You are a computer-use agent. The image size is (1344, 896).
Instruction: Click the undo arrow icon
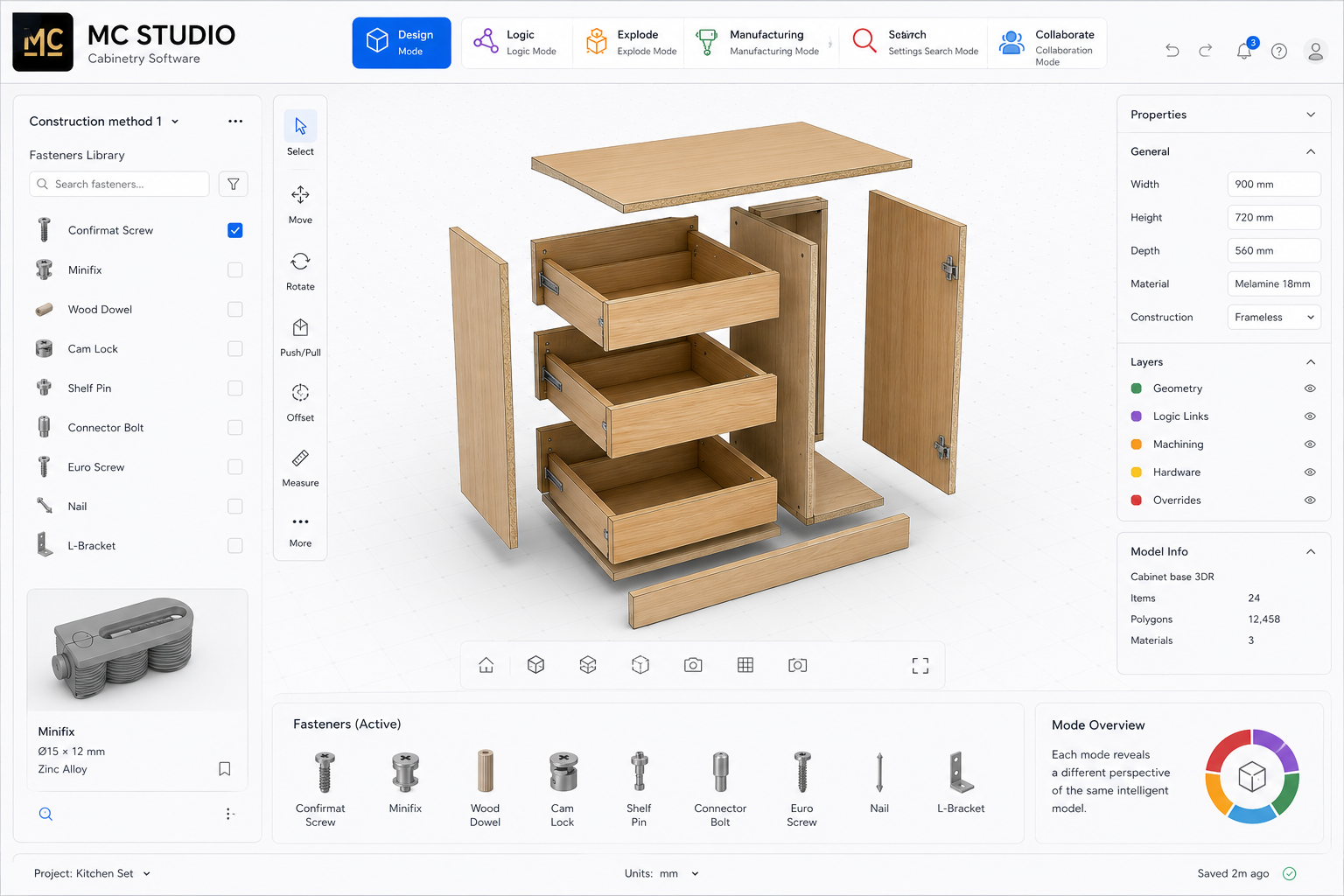click(1172, 51)
